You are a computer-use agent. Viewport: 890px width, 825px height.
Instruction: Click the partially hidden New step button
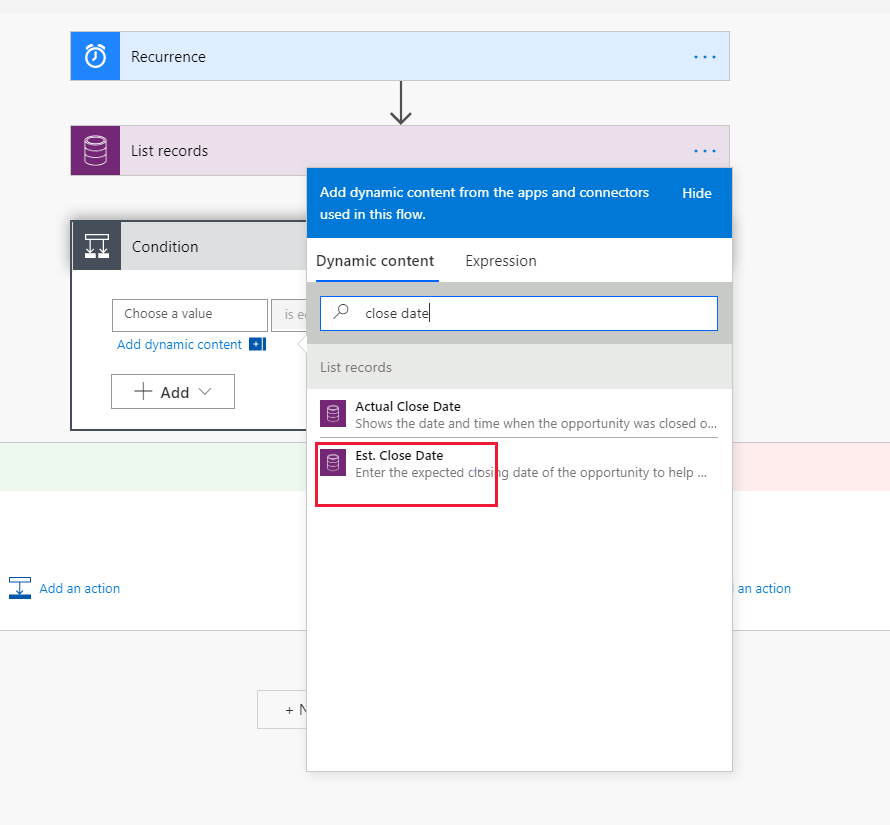282,709
